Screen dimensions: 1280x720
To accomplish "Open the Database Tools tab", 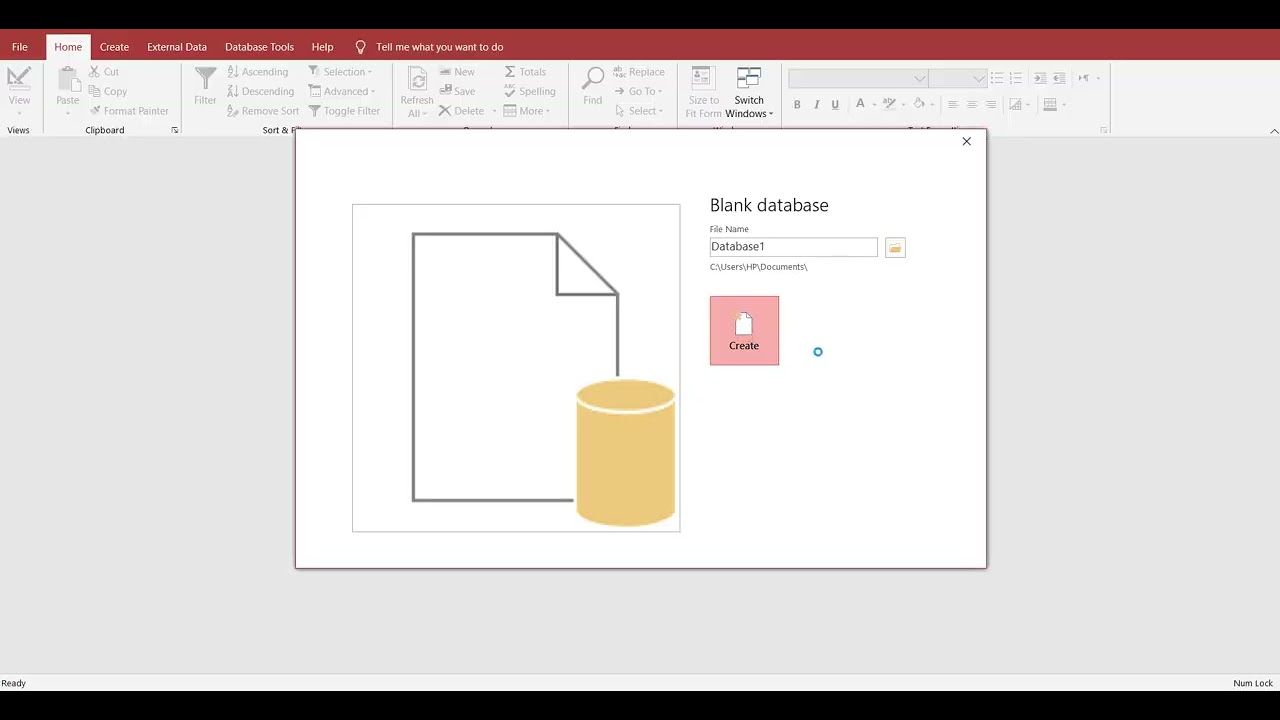I will [x=259, y=47].
